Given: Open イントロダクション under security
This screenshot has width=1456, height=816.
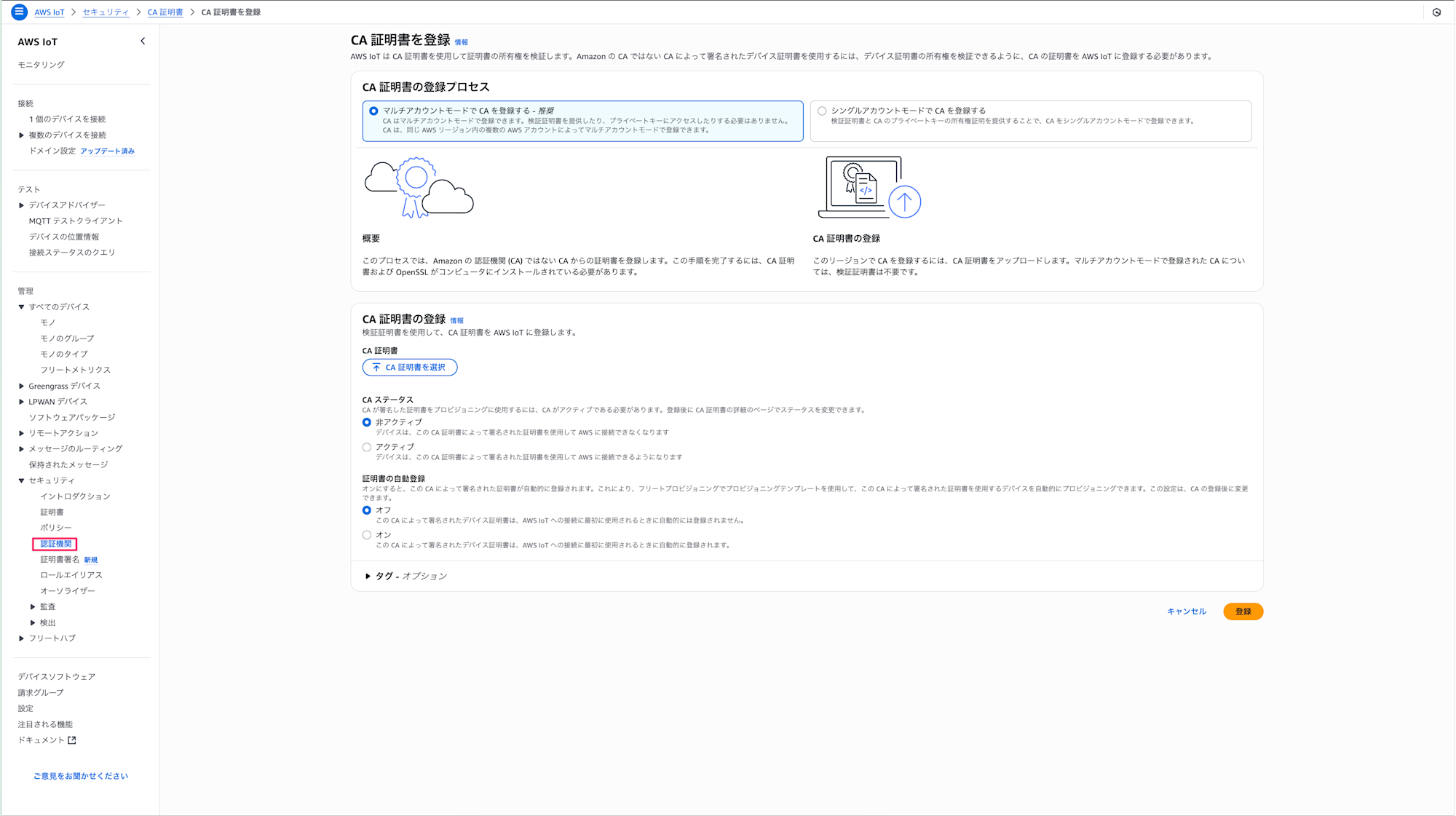Looking at the screenshot, I should pyautogui.click(x=76, y=496).
